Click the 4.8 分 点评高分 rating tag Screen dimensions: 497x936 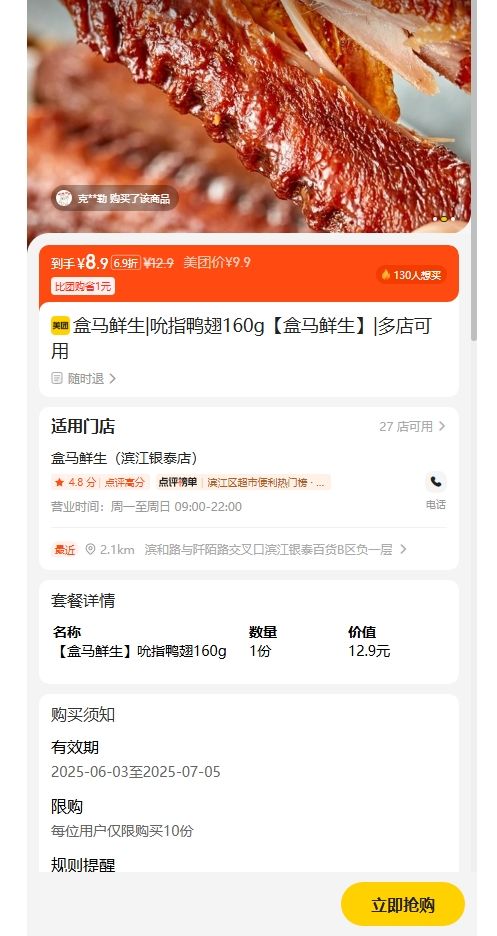[x=100, y=482]
